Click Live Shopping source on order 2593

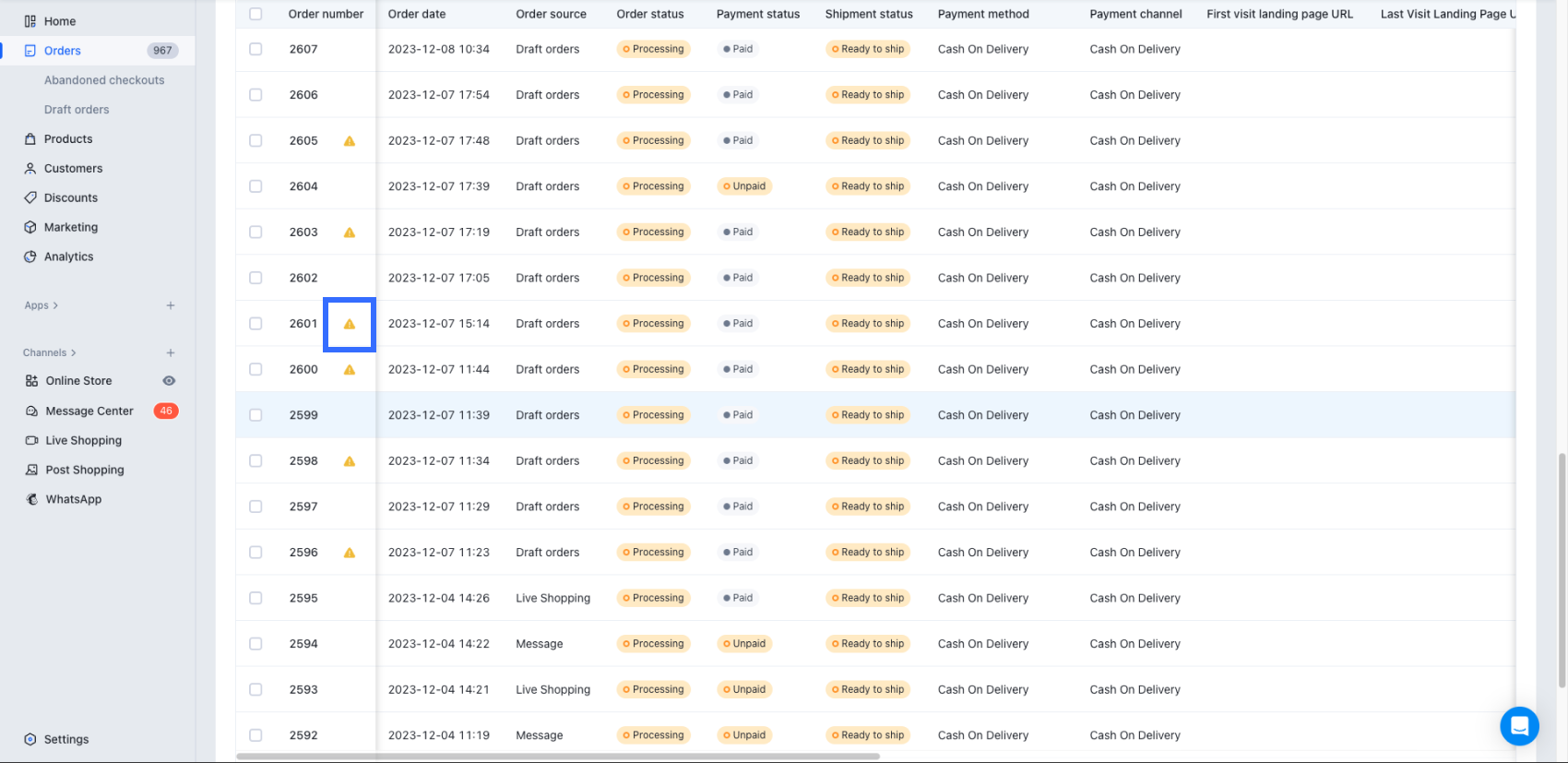tap(553, 689)
